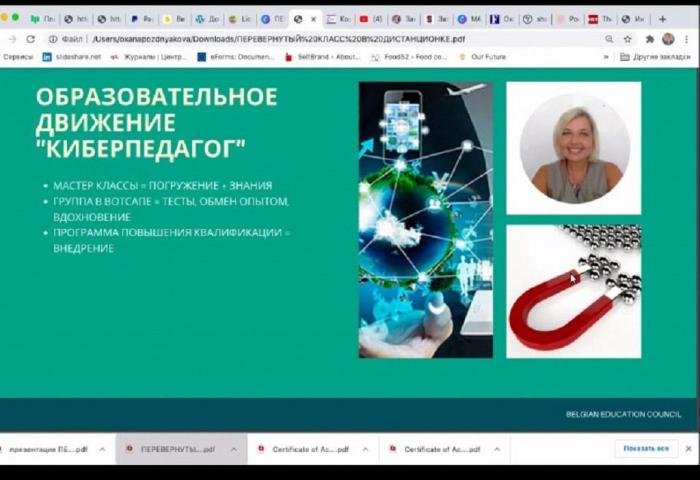The width and height of the screenshot is (700, 480).
Task: Close the downloads bar
Action: coord(689,449)
